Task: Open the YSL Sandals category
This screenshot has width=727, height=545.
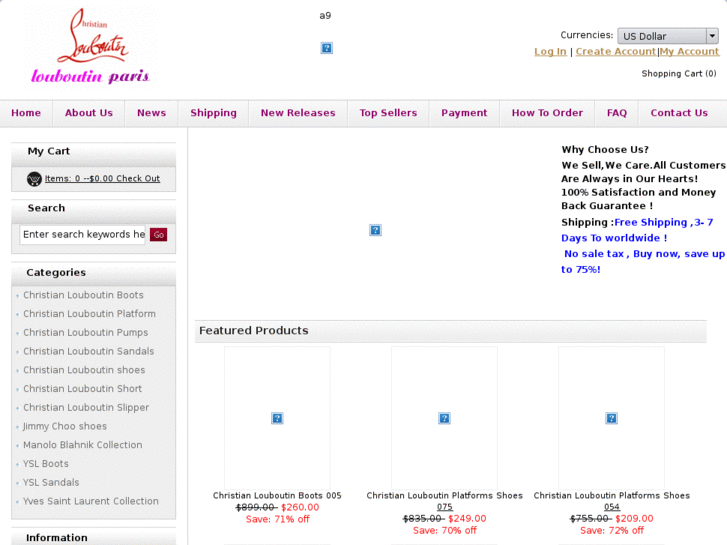Action: point(51,482)
